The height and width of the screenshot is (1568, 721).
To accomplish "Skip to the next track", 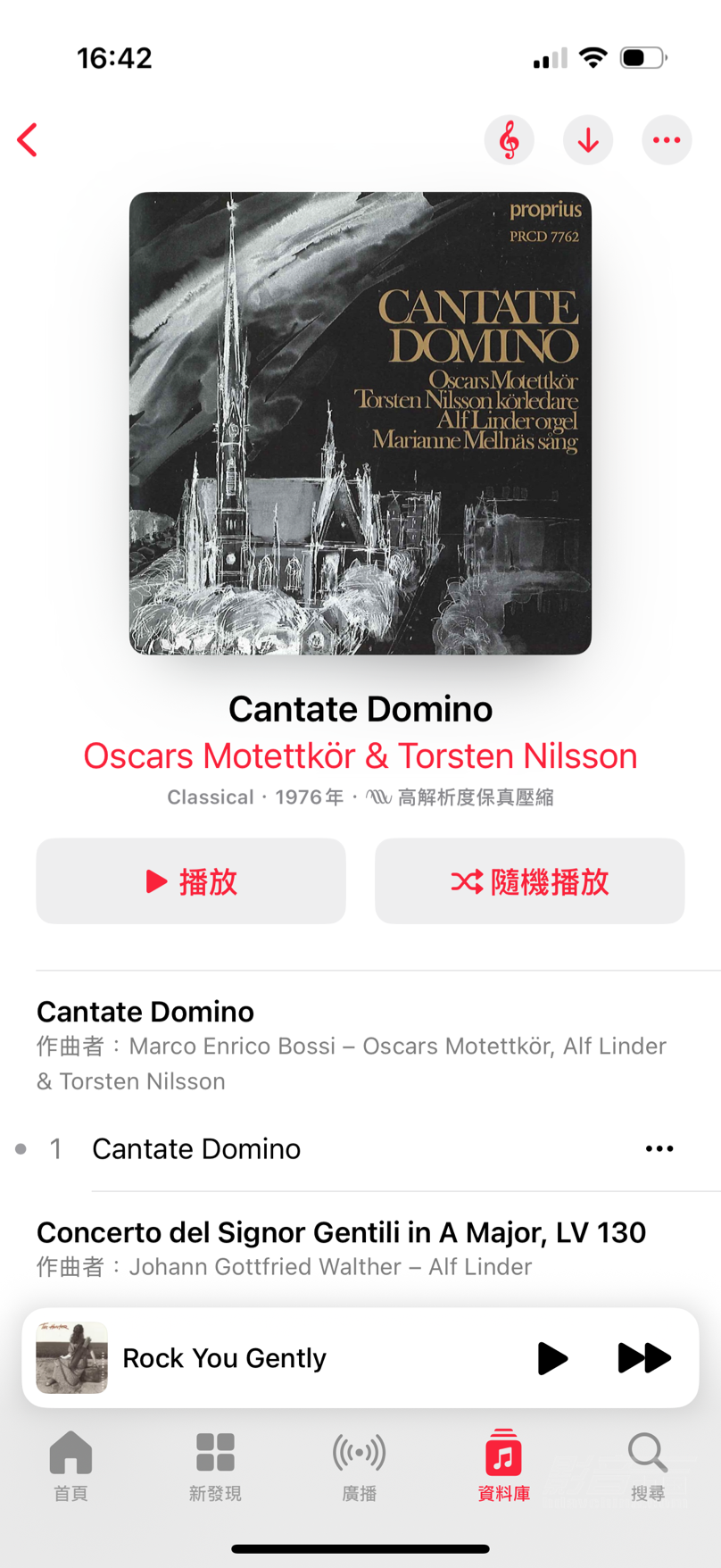I will coord(644,1358).
